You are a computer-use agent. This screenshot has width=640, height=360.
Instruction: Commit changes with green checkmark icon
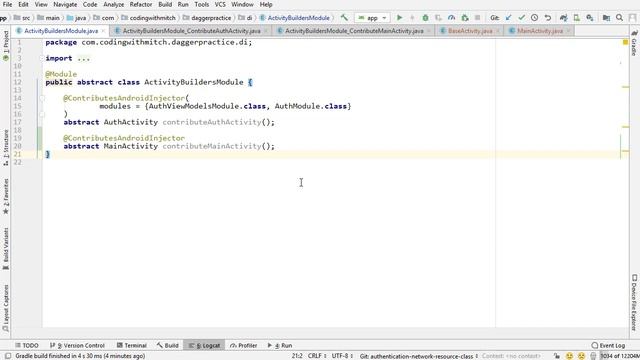(x=521, y=18)
